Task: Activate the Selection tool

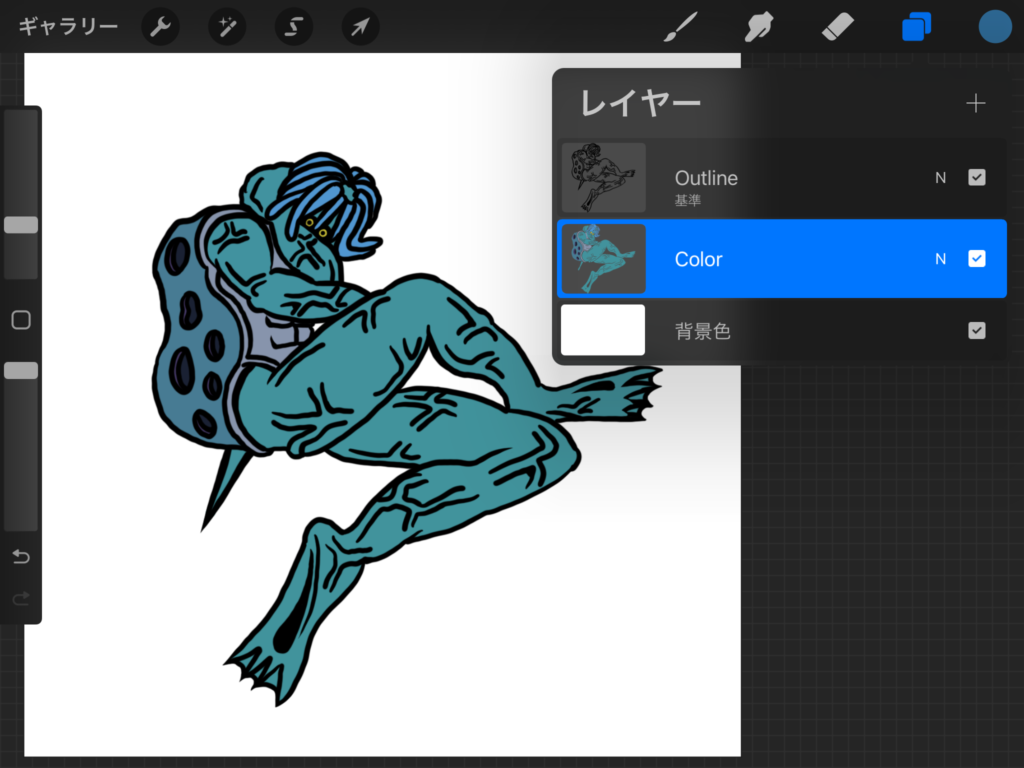Action: [x=293, y=27]
